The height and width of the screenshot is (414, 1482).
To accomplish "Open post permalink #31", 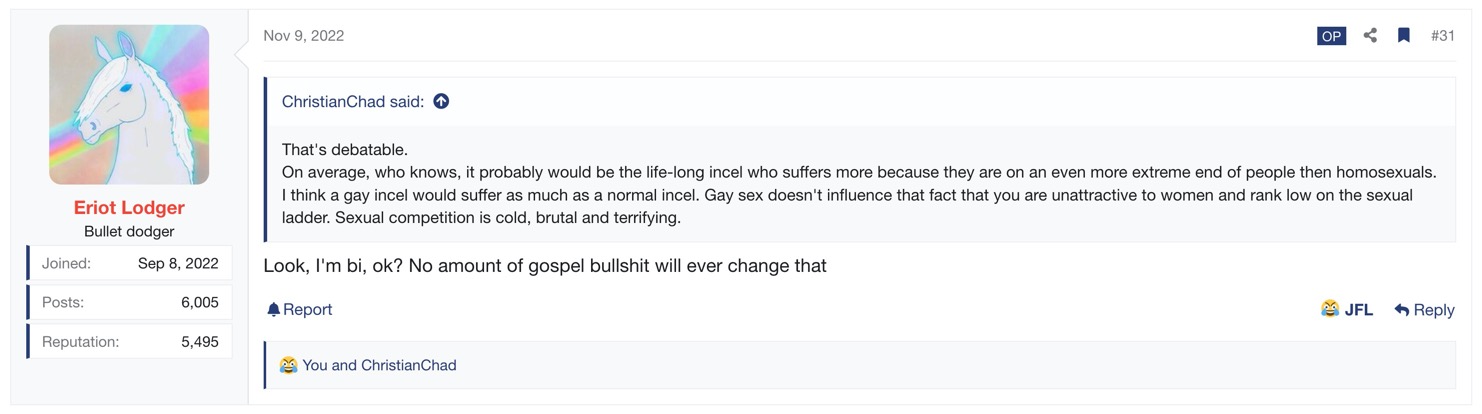I will [x=1442, y=36].
